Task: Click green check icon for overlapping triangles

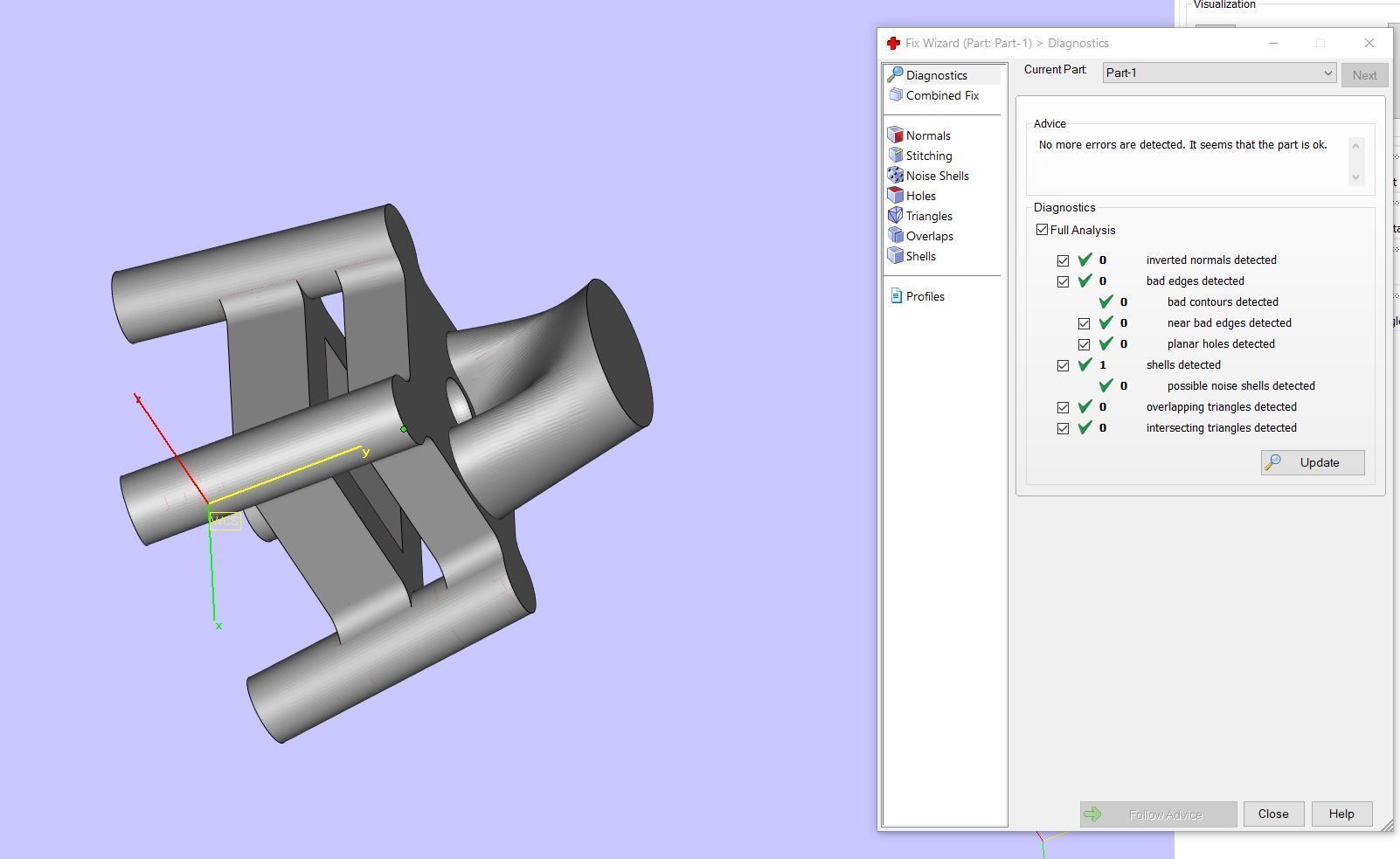Action: click(1085, 406)
